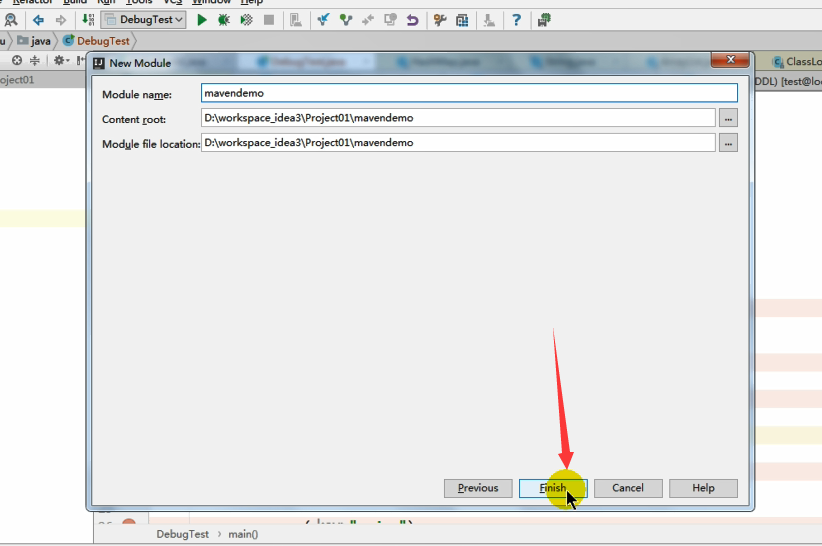This screenshot has width=822, height=546.
Task: Click the Module name input field
Action: coord(469,93)
